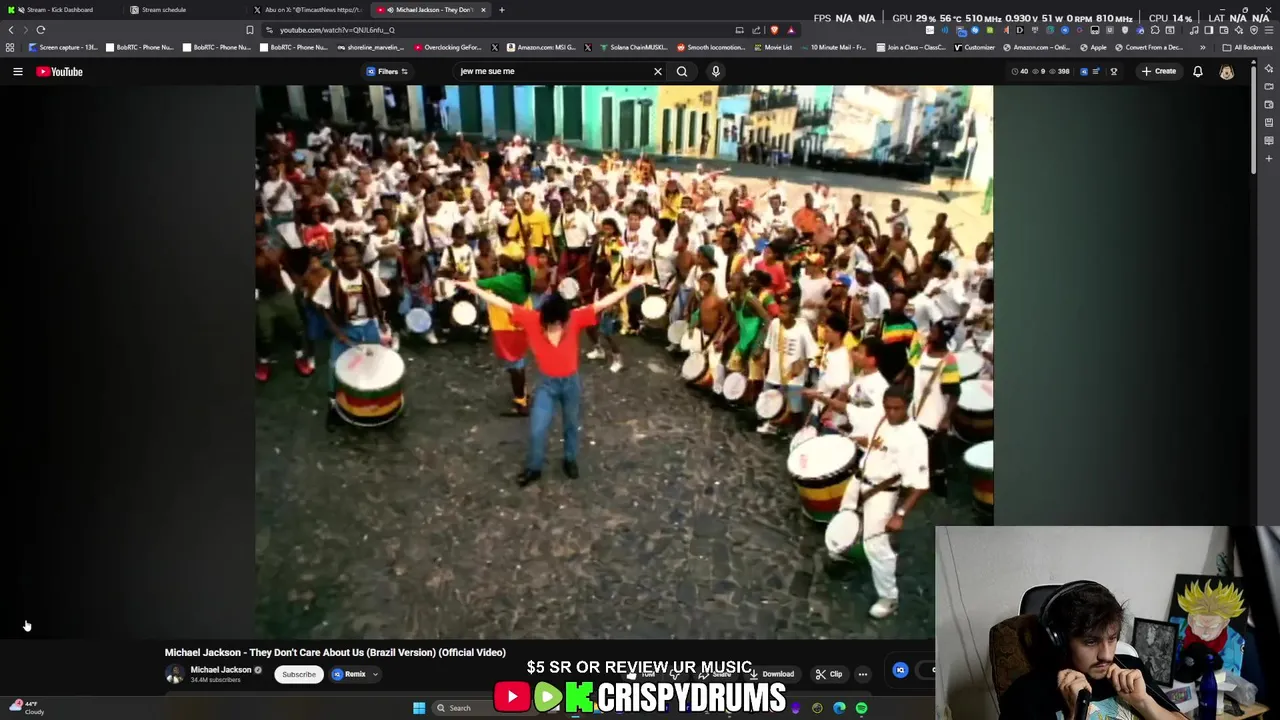Click the extension list icon near the trophy
This screenshot has height=720, width=1280.
(x=1096, y=71)
